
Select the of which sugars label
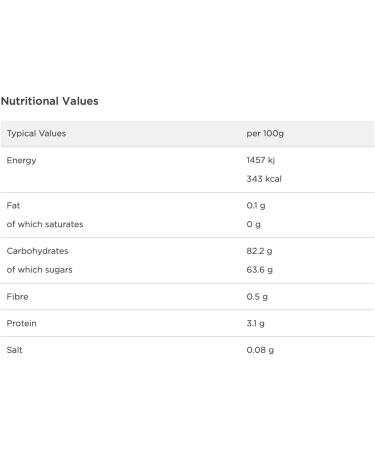coord(39,270)
